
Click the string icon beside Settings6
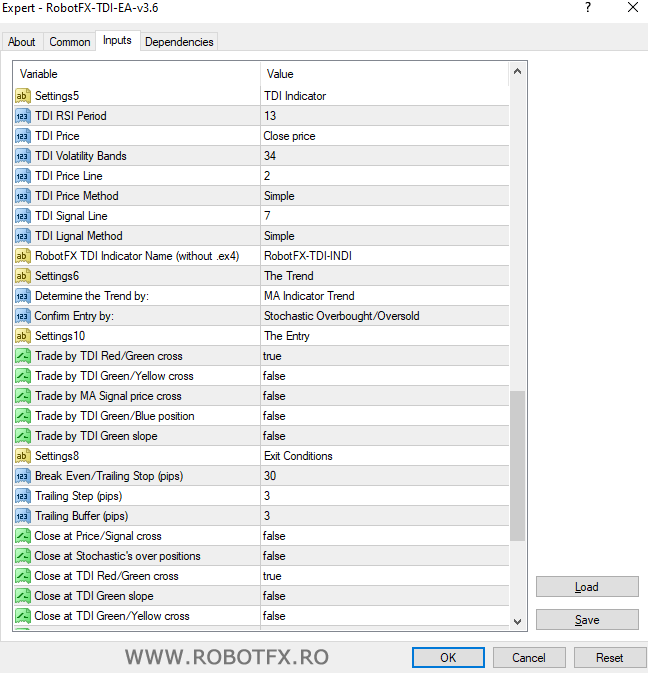coord(23,276)
